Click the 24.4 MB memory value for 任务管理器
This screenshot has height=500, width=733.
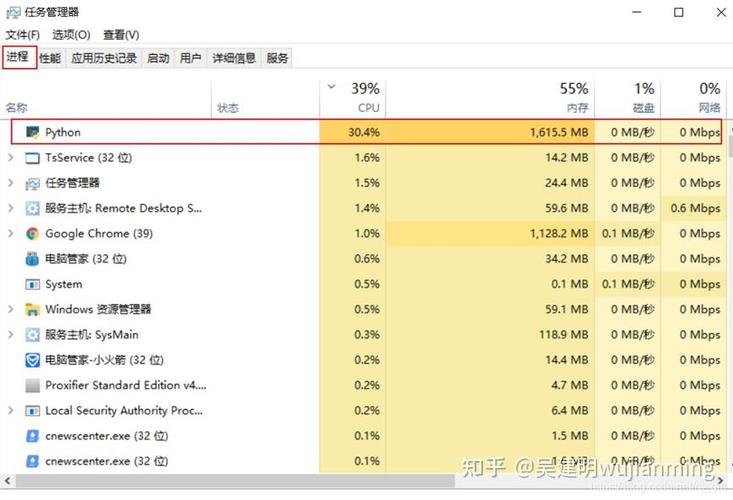[x=567, y=183]
